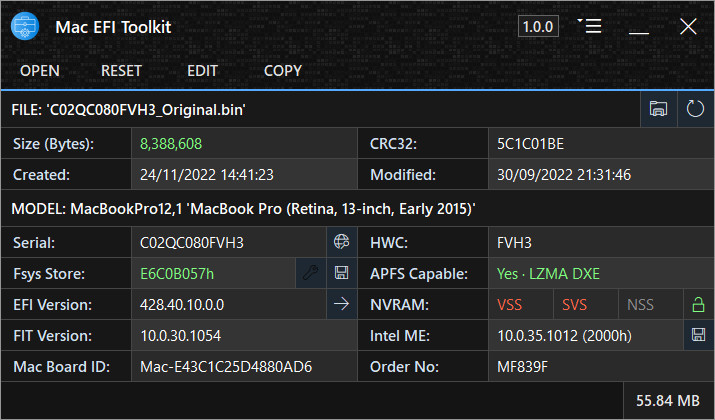
Task: Select the RESET menu item
Action: tap(121, 71)
